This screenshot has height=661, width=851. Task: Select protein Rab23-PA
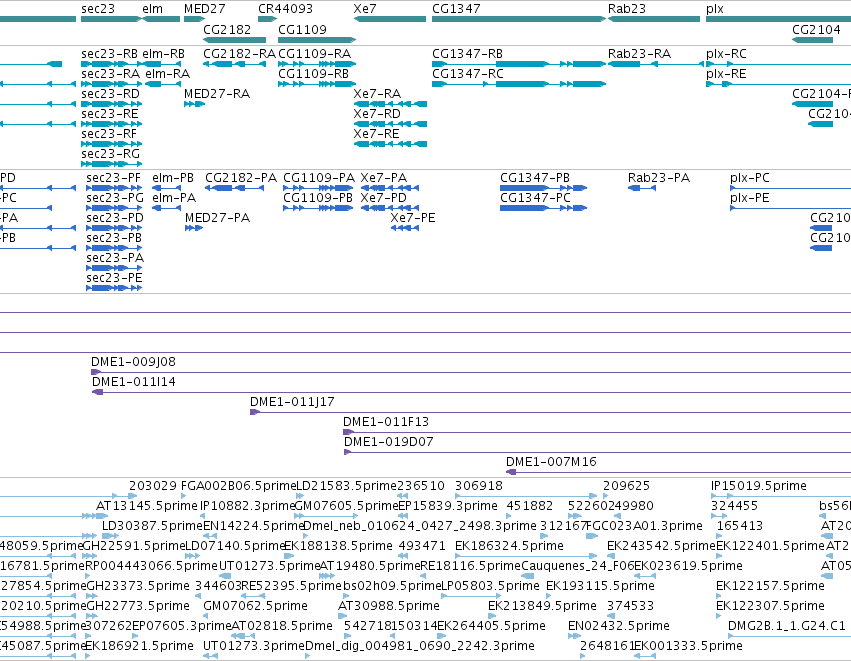pyautogui.click(x=642, y=188)
